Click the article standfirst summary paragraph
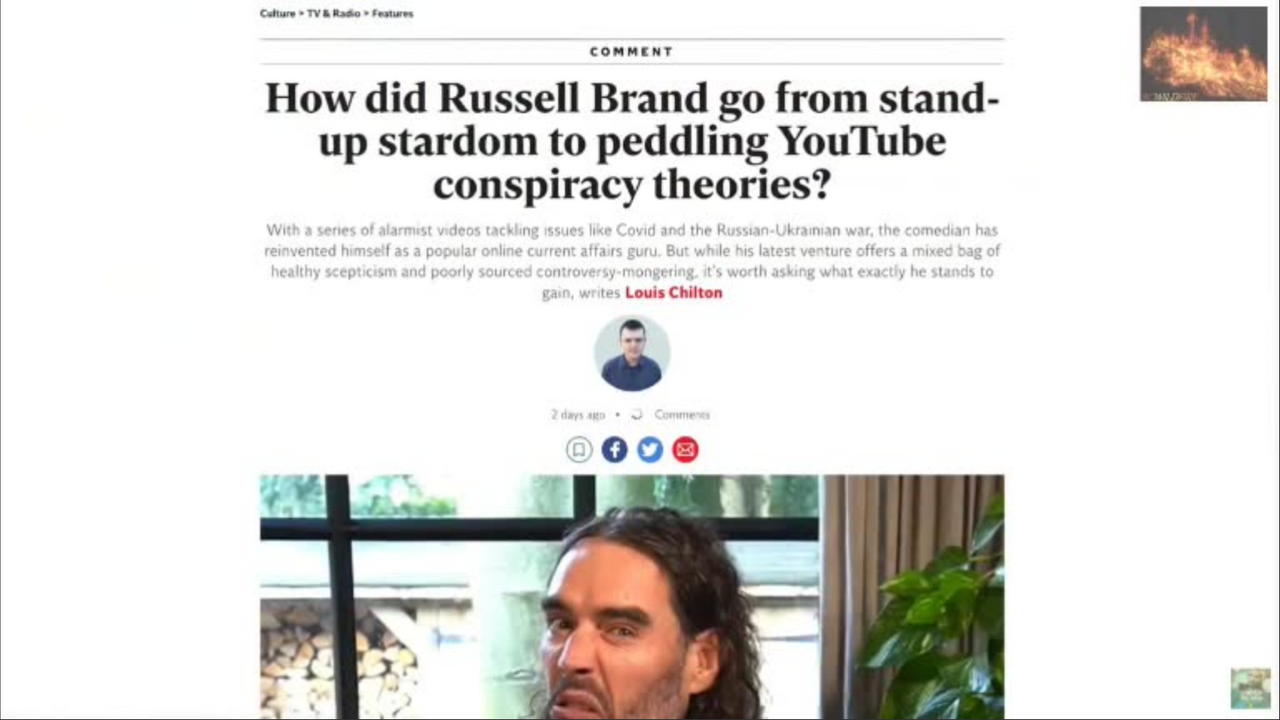1280x720 pixels. coord(632,261)
